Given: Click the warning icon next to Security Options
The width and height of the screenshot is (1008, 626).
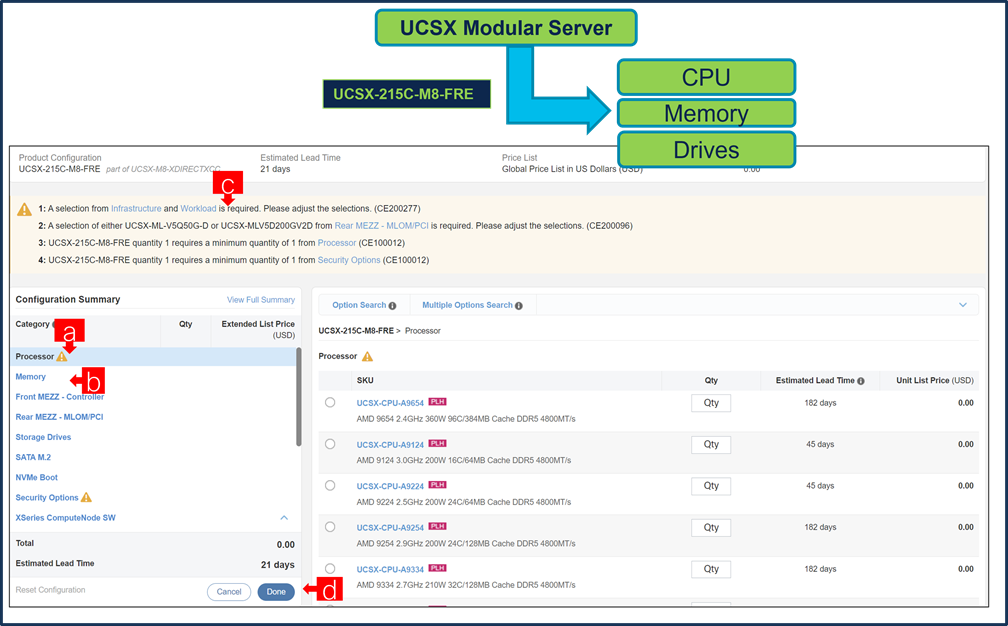Looking at the screenshot, I should 86,497.
